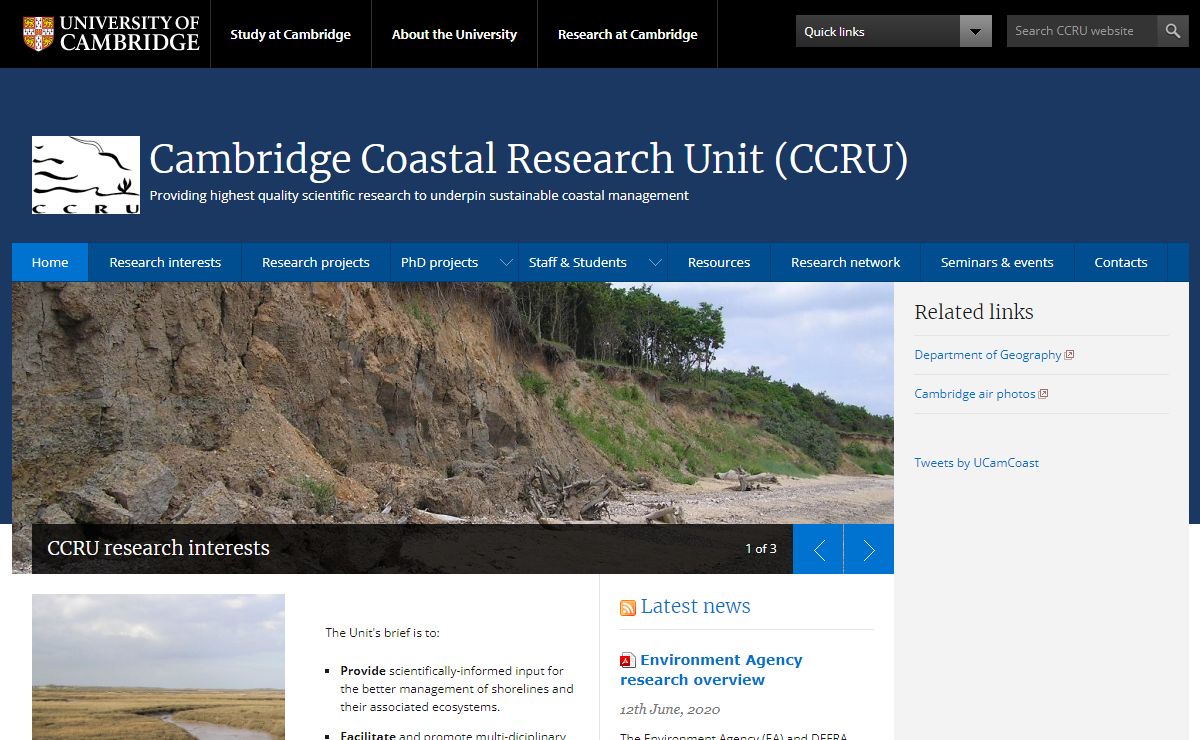This screenshot has width=1200, height=740.
Task: Click the coastal cliff carousel image
Action: (x=453, y=402)
